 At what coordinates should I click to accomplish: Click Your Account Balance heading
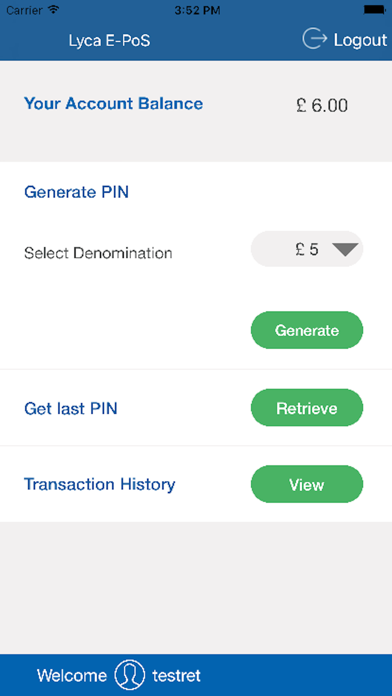(x=114, y=103)
